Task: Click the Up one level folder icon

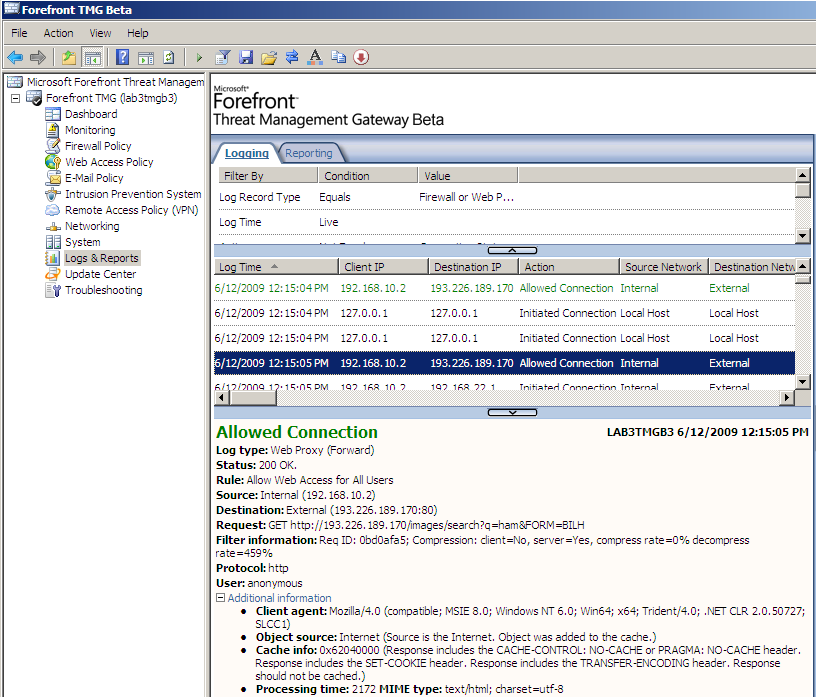Action: pos(69,57)
